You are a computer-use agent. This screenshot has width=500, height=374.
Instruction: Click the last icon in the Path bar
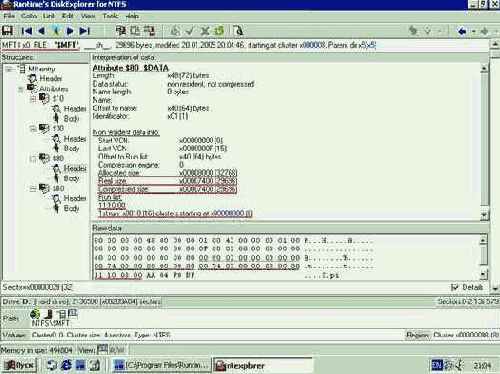coord(73,313)
